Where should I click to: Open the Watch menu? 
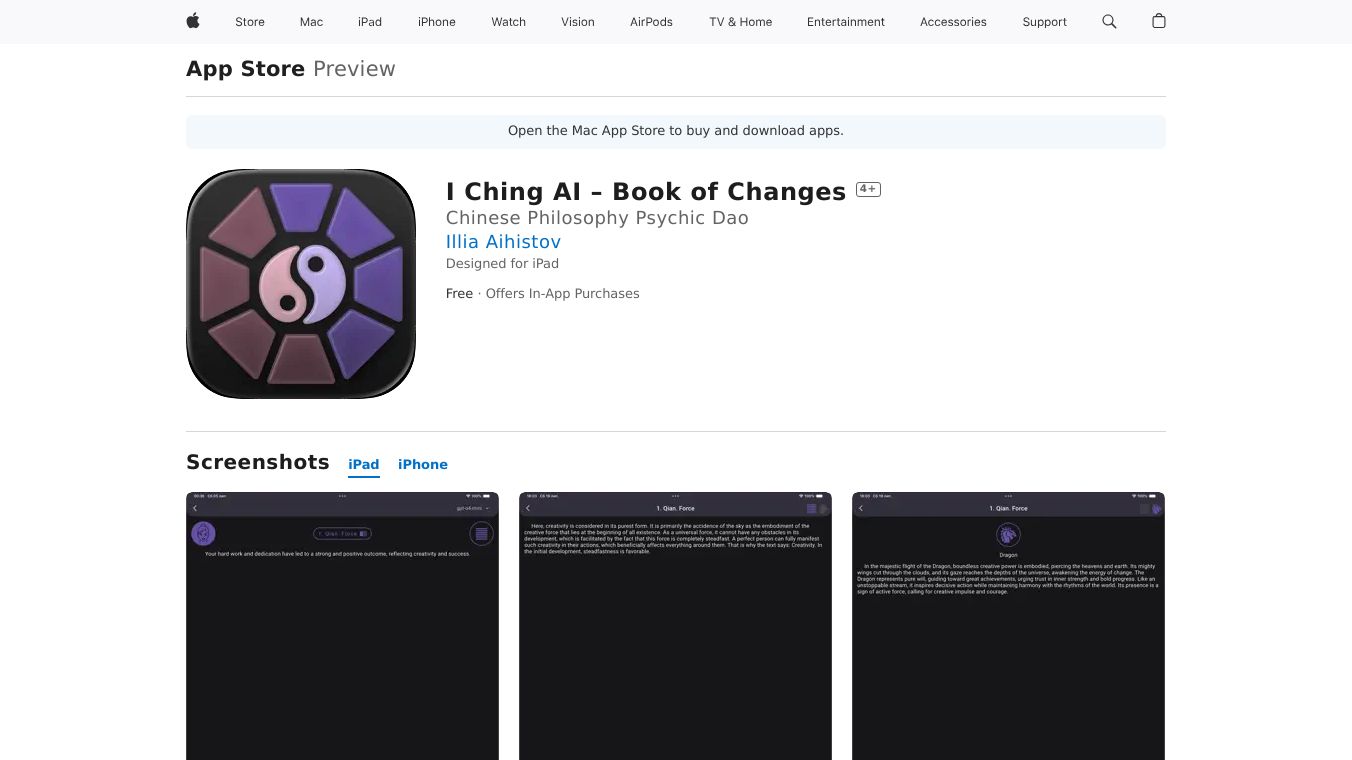click(x=509, y=22)
